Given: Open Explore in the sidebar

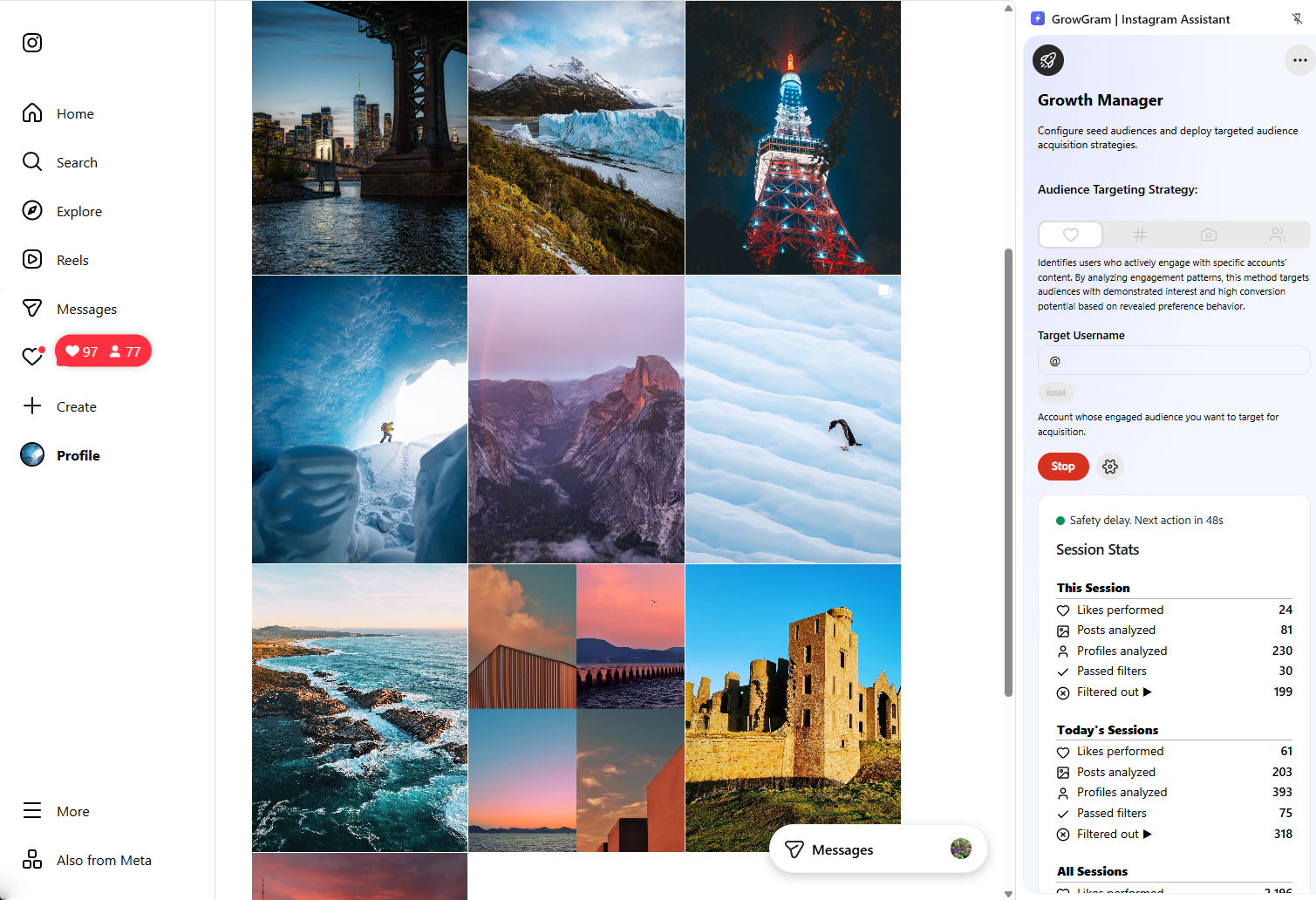Looking at the screenshot, I should click(x=62, y=211).
